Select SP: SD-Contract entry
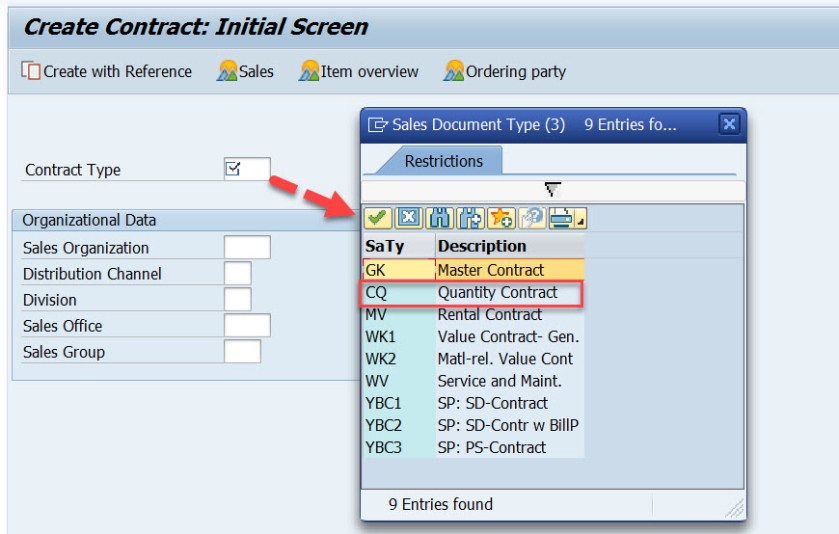Viewport: 839px width, 534px height. point(510,403)
